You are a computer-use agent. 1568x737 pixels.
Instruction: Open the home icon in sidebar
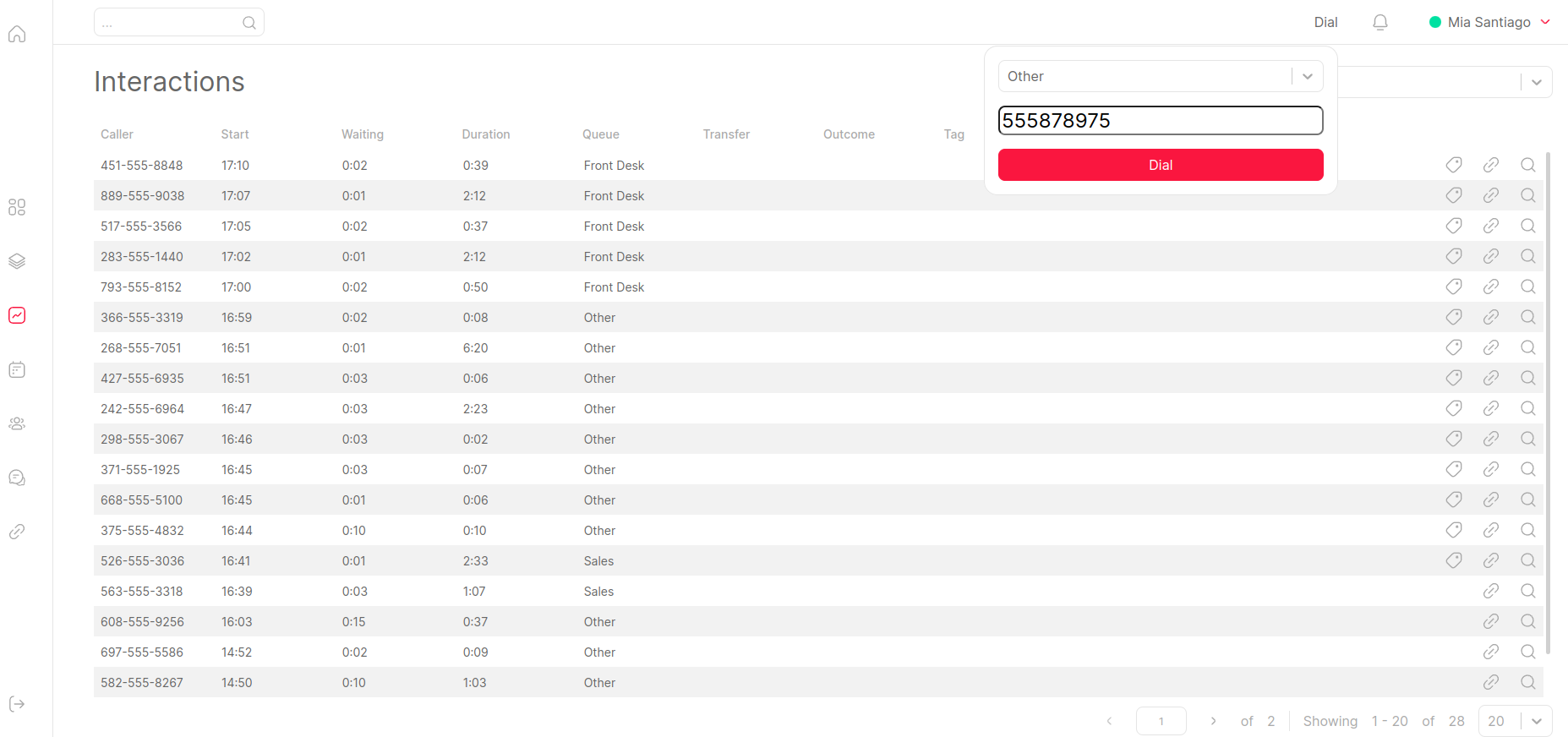[x=17, y=34]
